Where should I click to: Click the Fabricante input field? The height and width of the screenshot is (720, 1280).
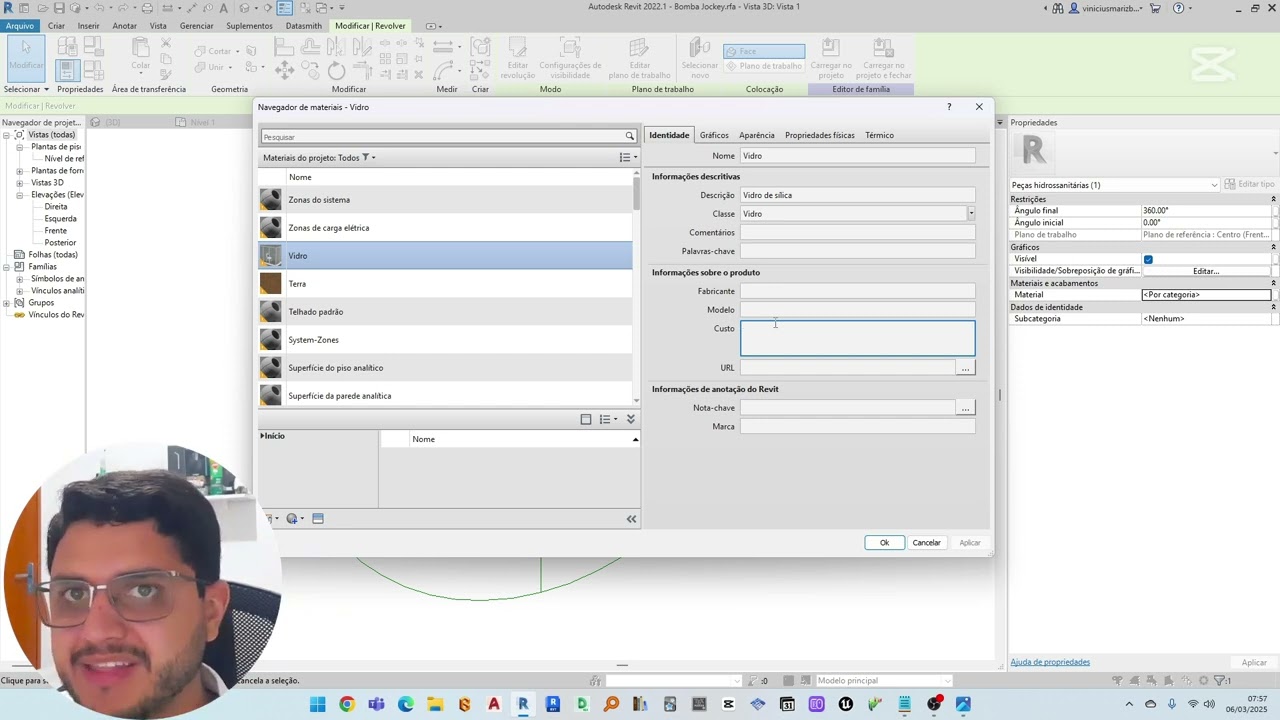[x=858, y=291]
